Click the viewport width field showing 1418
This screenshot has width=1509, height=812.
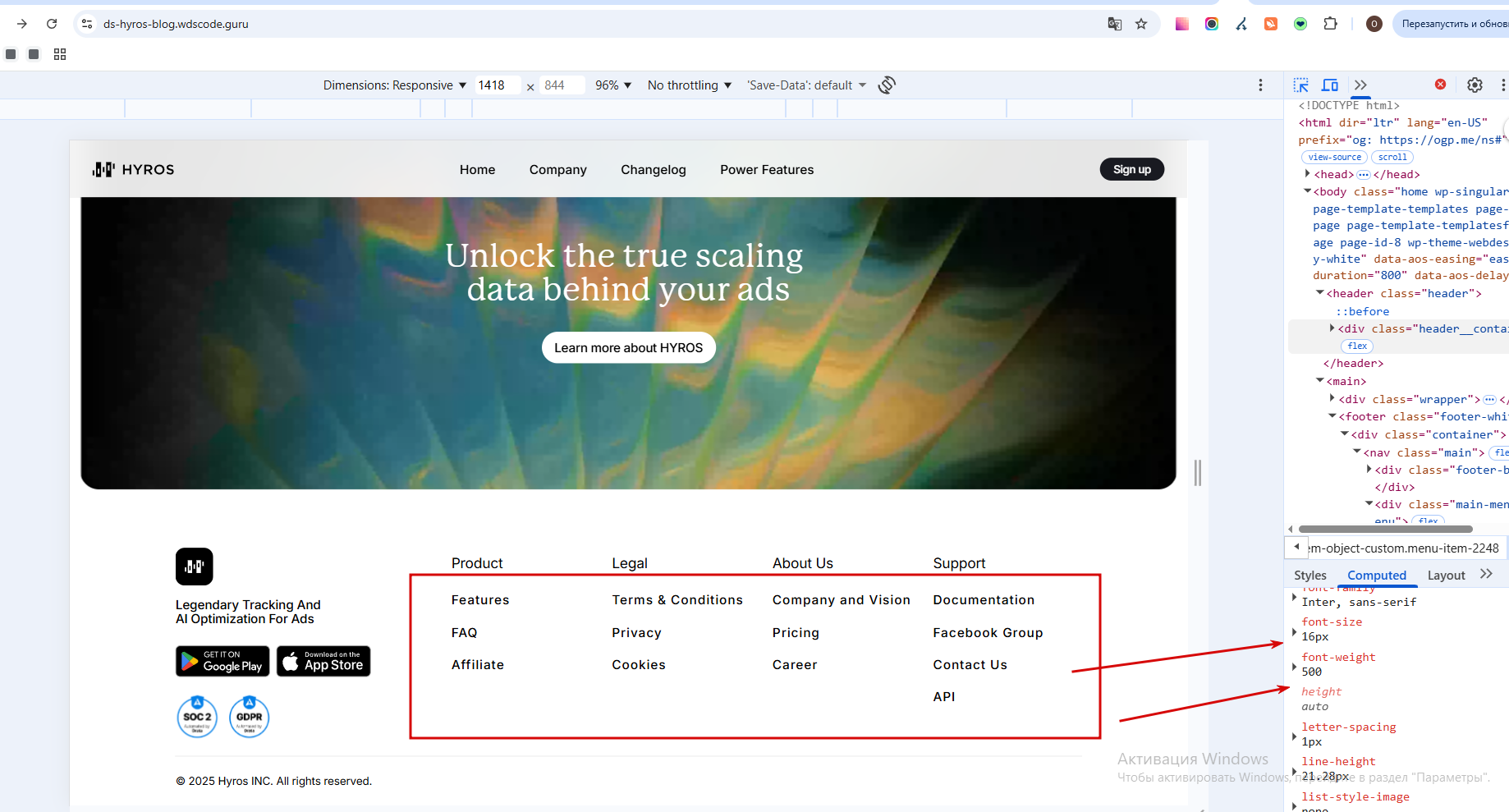coord(498,85)
